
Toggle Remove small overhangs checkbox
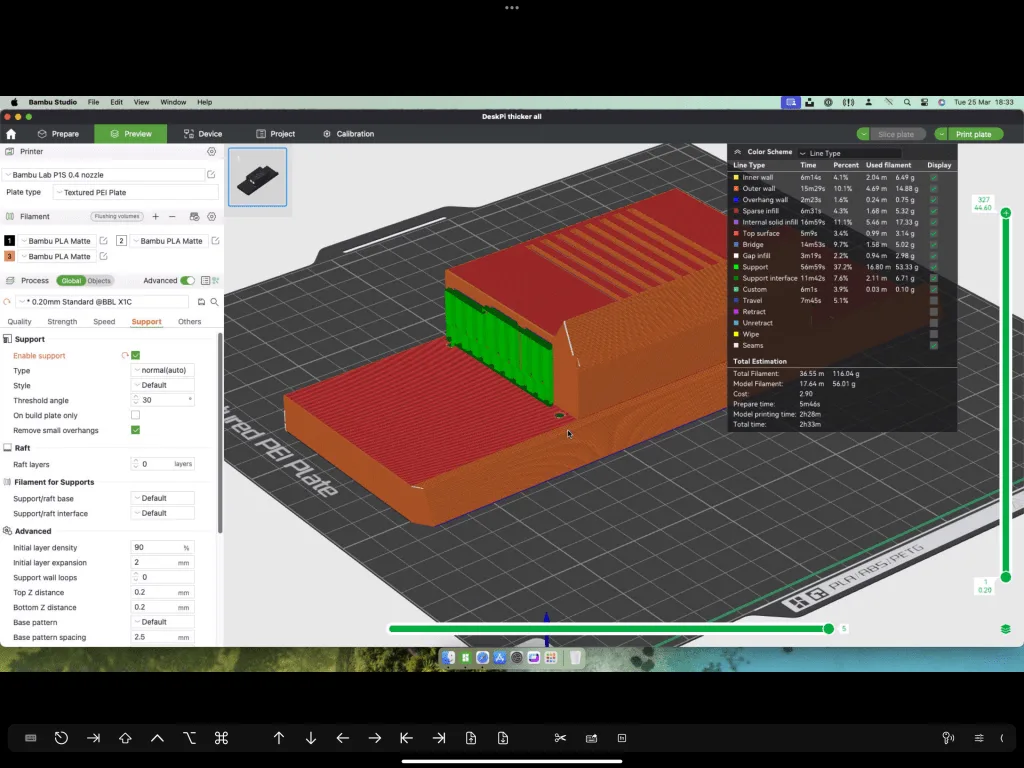click(135, 430)
